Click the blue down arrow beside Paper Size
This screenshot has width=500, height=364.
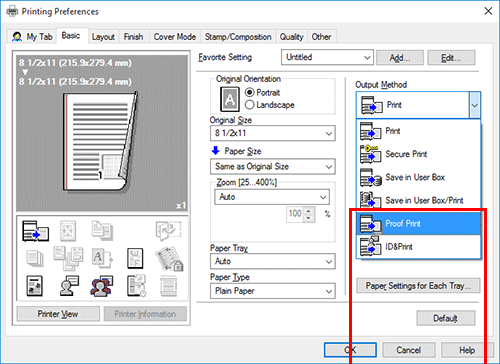pos(216,151)
